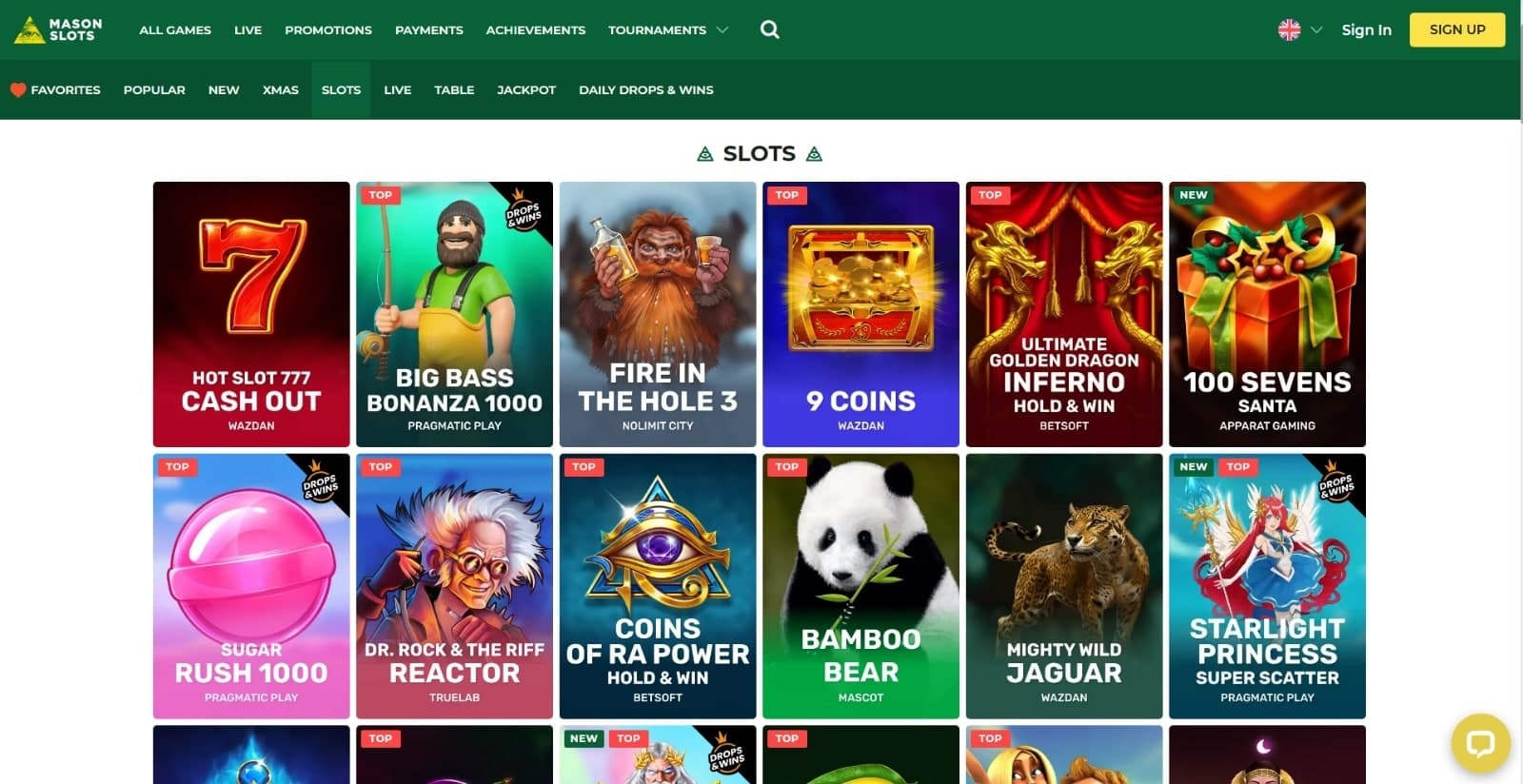Screen dimensions: 1523x784
Task: Open Payments page
Action: 429,29
